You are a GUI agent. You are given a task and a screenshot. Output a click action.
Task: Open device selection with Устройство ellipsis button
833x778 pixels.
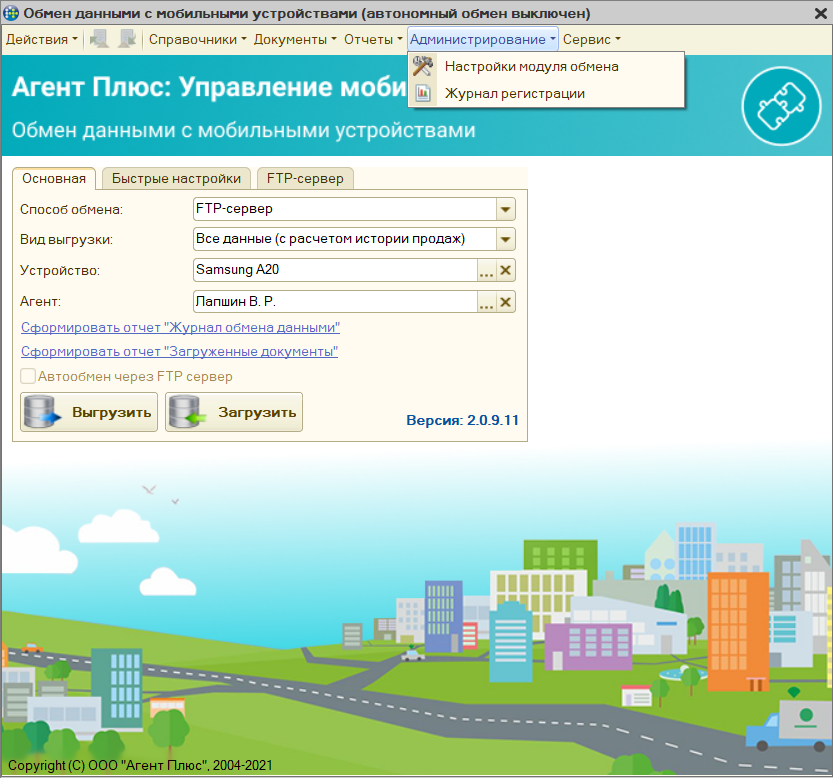tap(487, 270)
